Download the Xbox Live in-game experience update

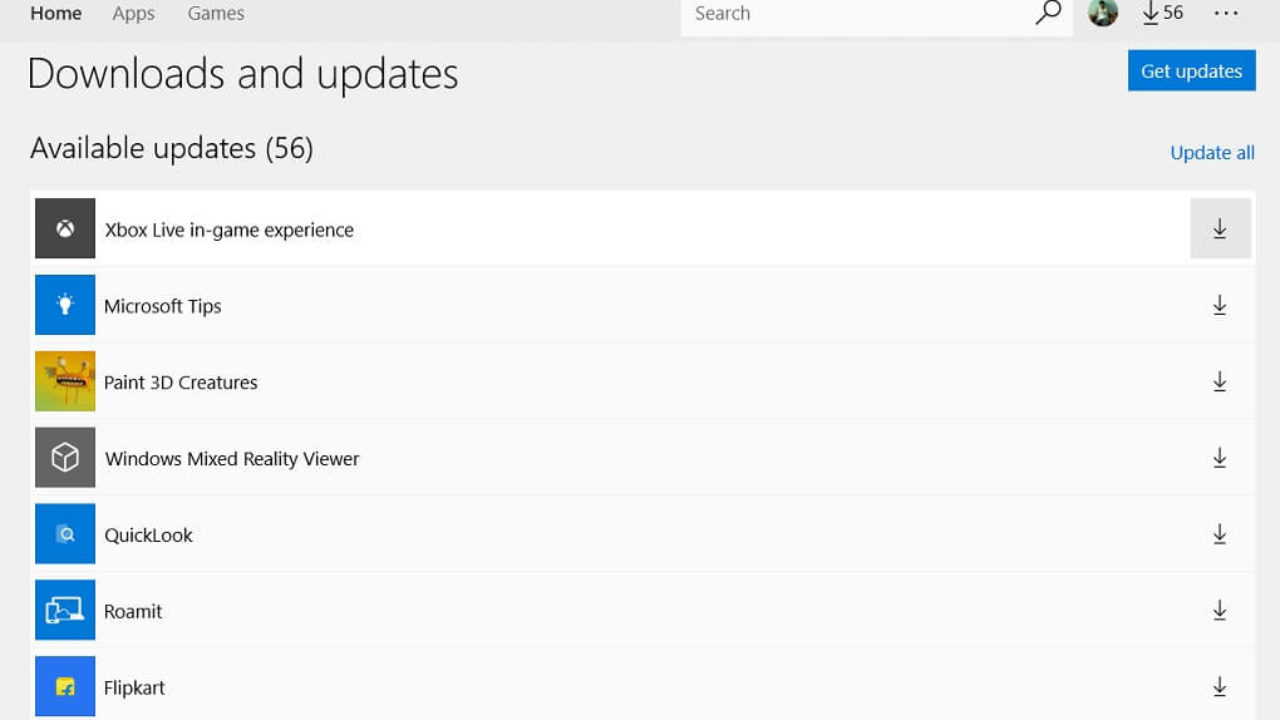tap(1220, 229)
